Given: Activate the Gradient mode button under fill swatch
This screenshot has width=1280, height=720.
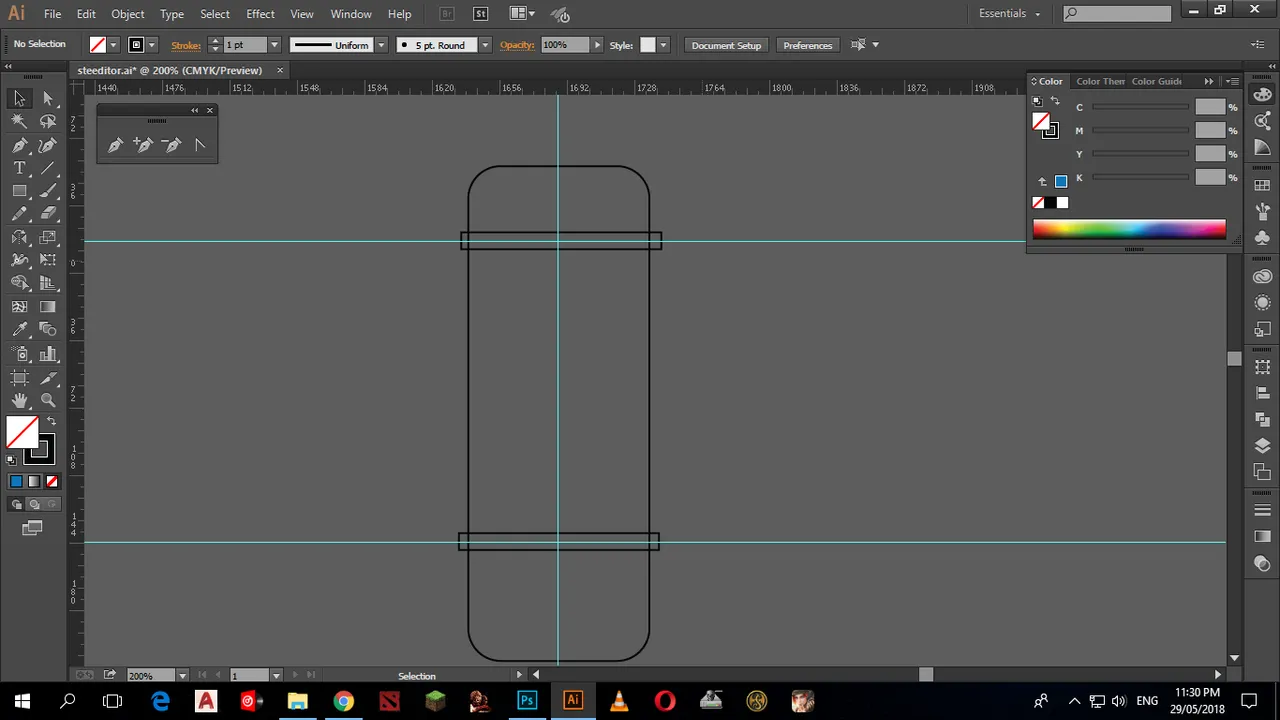Looking at the screenshot, I should tap(34, 481).
